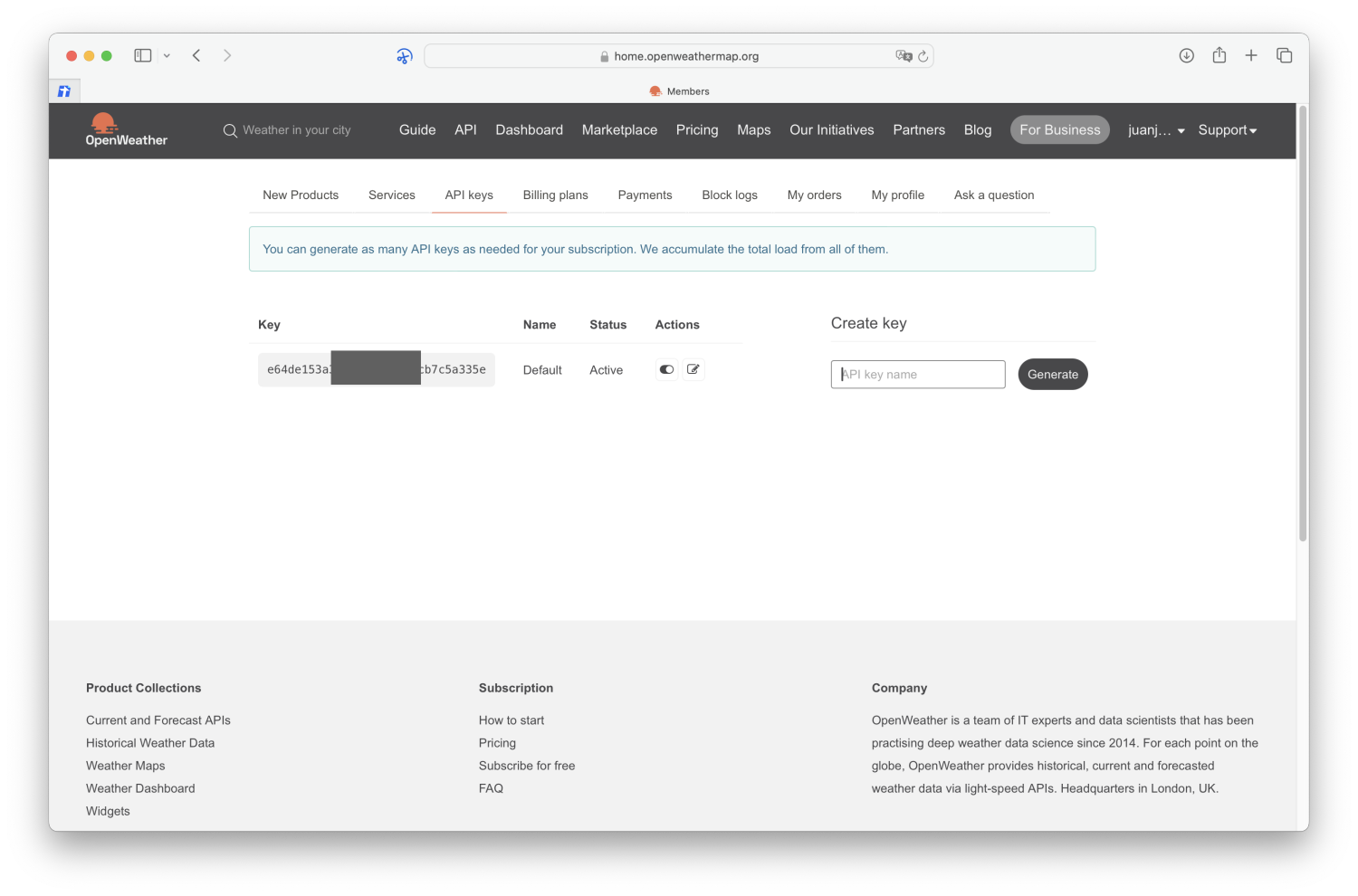This screenshot has width=1358, height=896.
Task: Expand the sidebar options chevron
Action: pyautogui.click(x=167, y=55)
